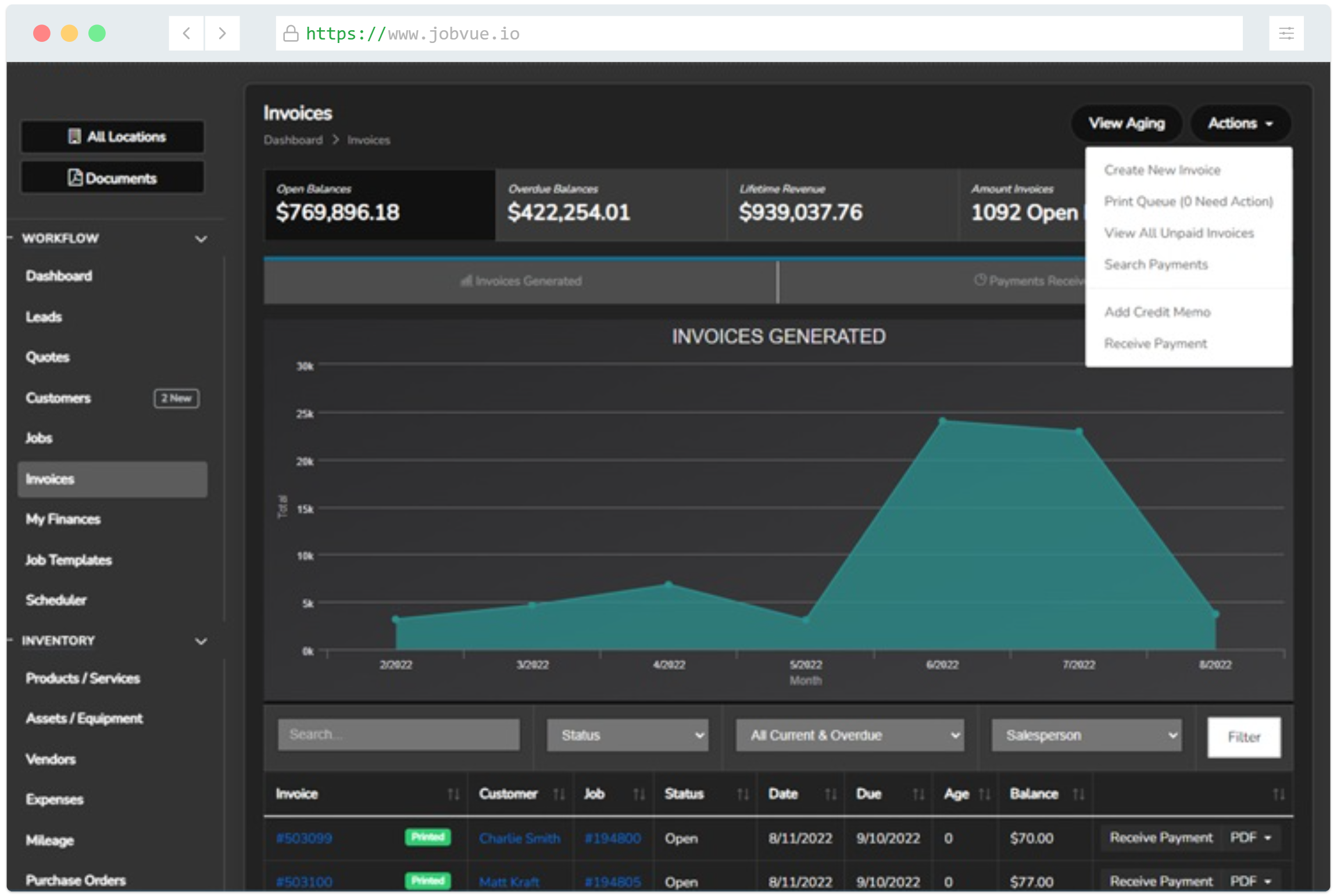The image size is (1337, 896).
Task: Open Scheduler in sidebar
Action: [56, 600]
